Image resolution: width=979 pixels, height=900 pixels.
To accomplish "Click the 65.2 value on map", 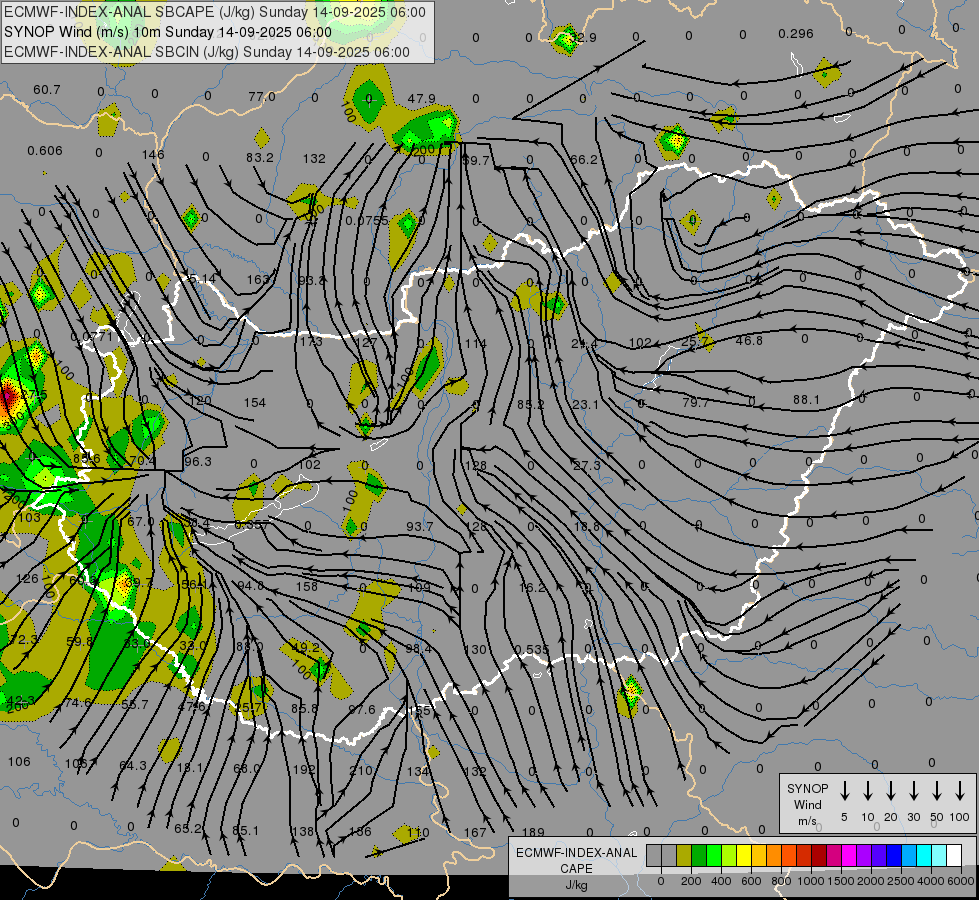I will click(x=188, y=829).
